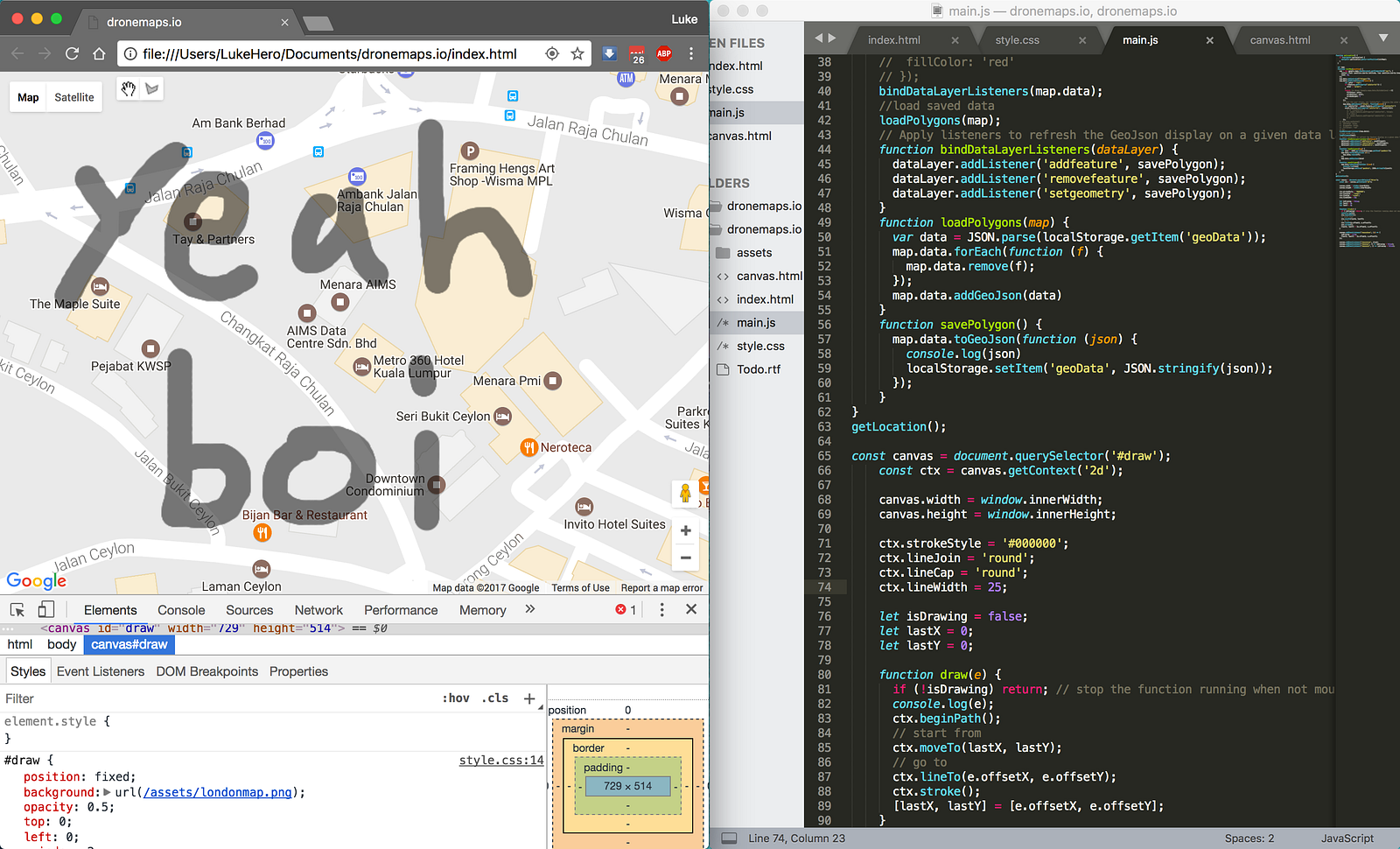
Task: Open the canvas.html editor tab
Action: pos(1279,40)
